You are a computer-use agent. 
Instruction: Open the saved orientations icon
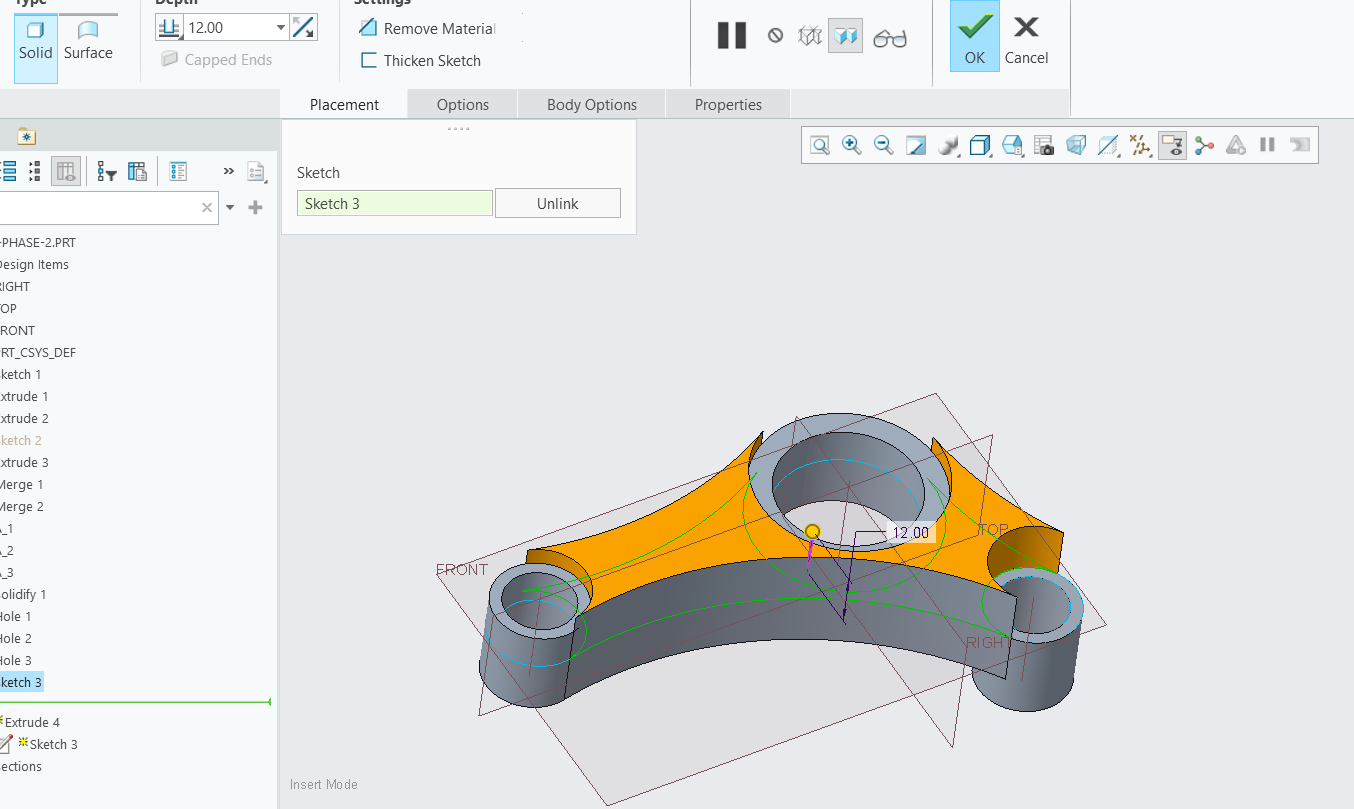(1012, 145)
